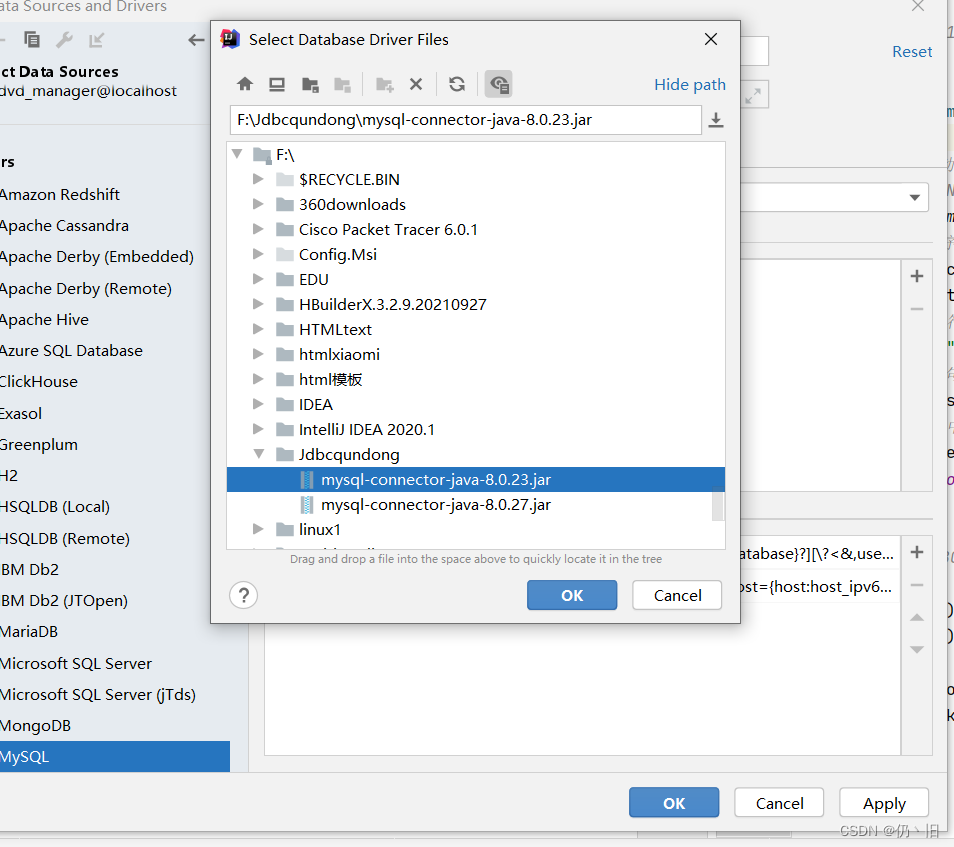
Task: Open wrench settings icon in sidebar
Action: (64, 40)
